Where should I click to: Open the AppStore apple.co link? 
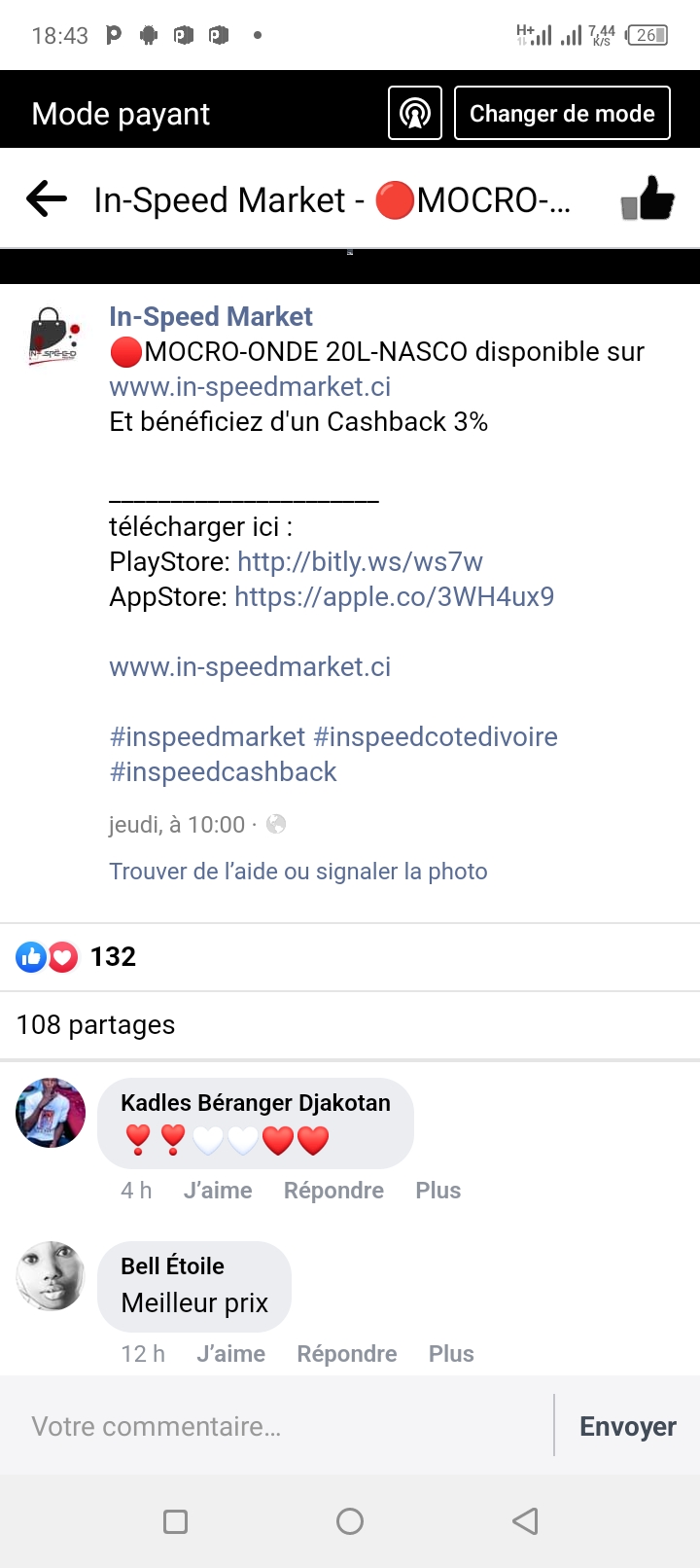pos(395,597)
